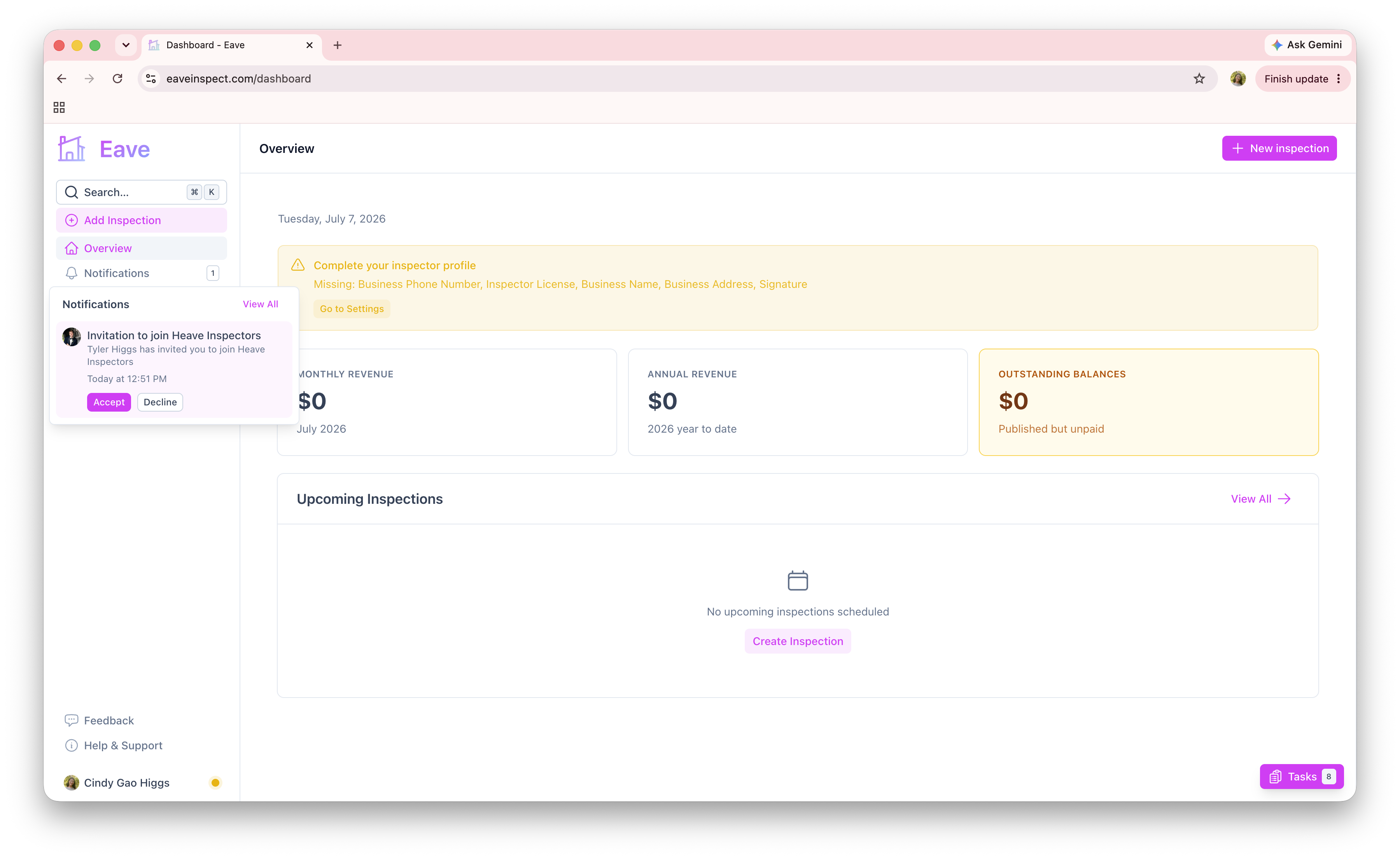Reload the page with refresh icon
1400x859 pixels.
[x=117, y=79]
